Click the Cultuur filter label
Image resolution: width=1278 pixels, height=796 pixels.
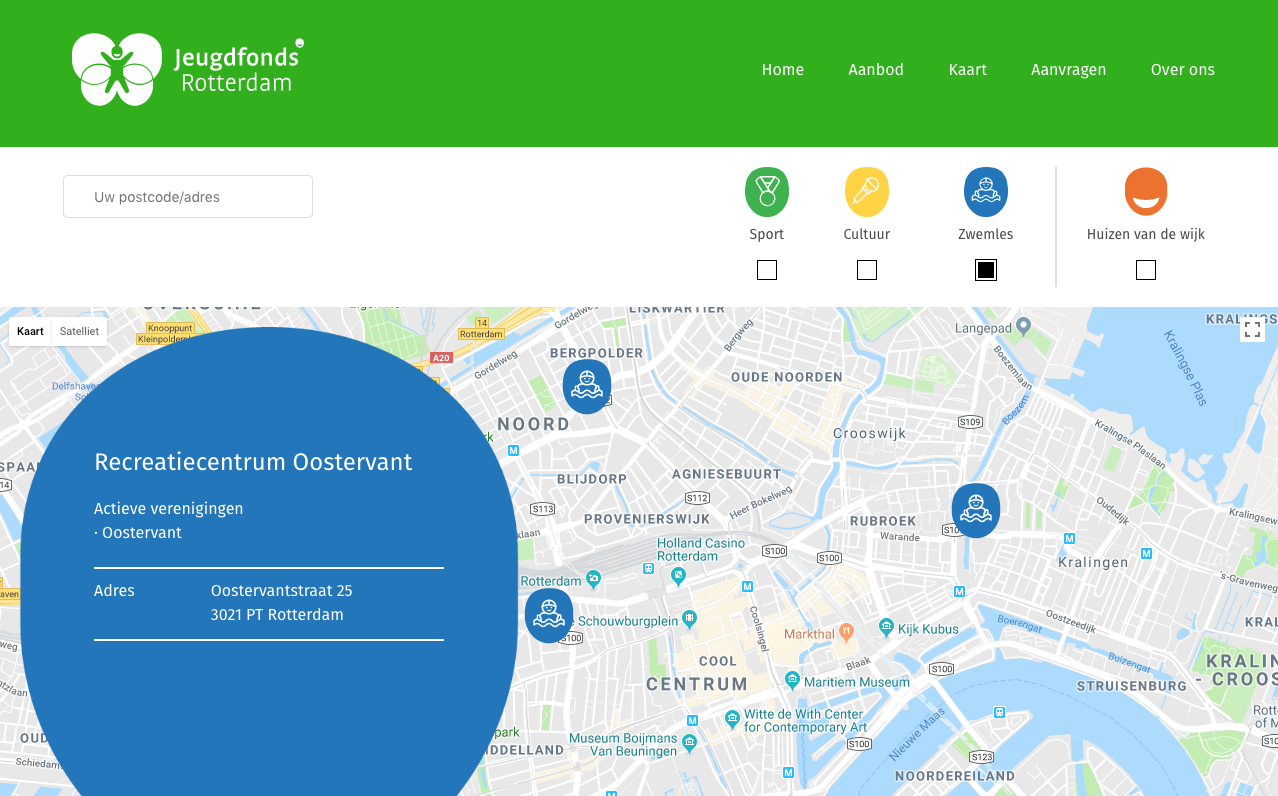(x=867, y=234)
